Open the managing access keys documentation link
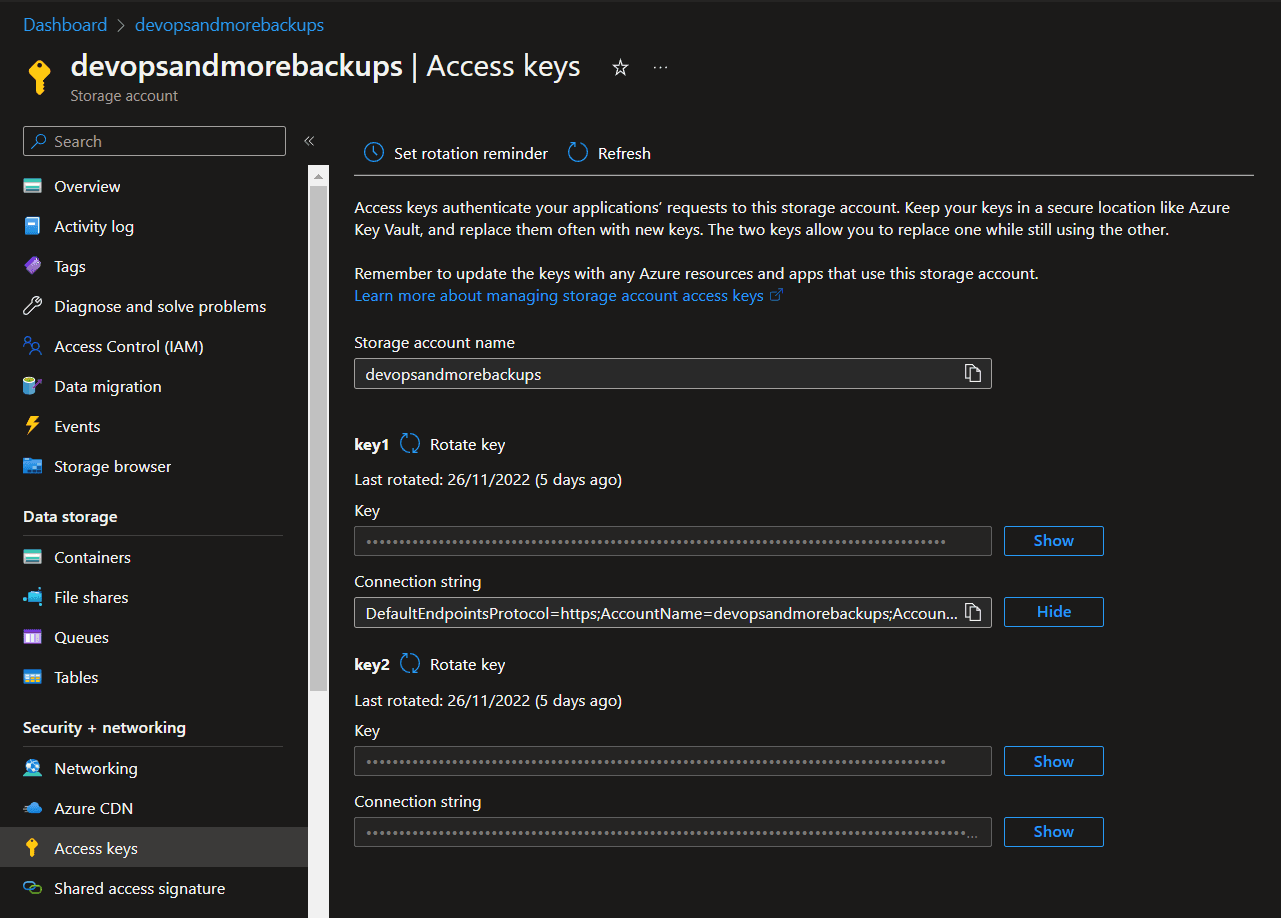This screenshot has height=918, width=1281. [560, 295]
